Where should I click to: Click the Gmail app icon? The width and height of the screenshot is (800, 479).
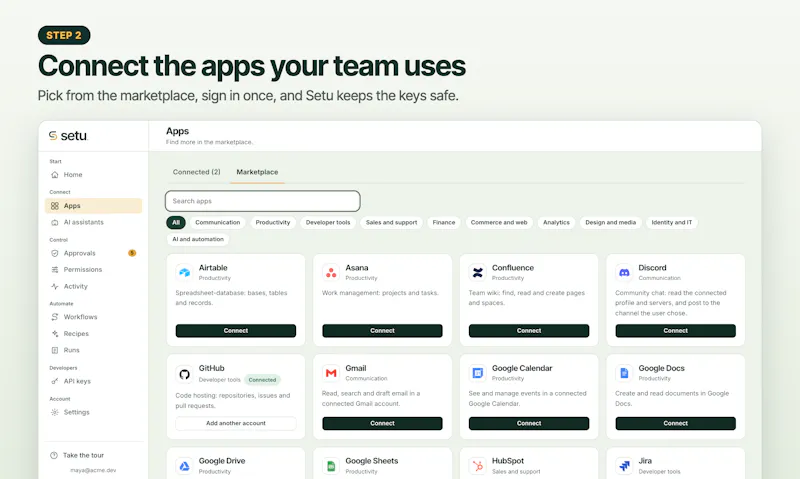tap(331, 373)
